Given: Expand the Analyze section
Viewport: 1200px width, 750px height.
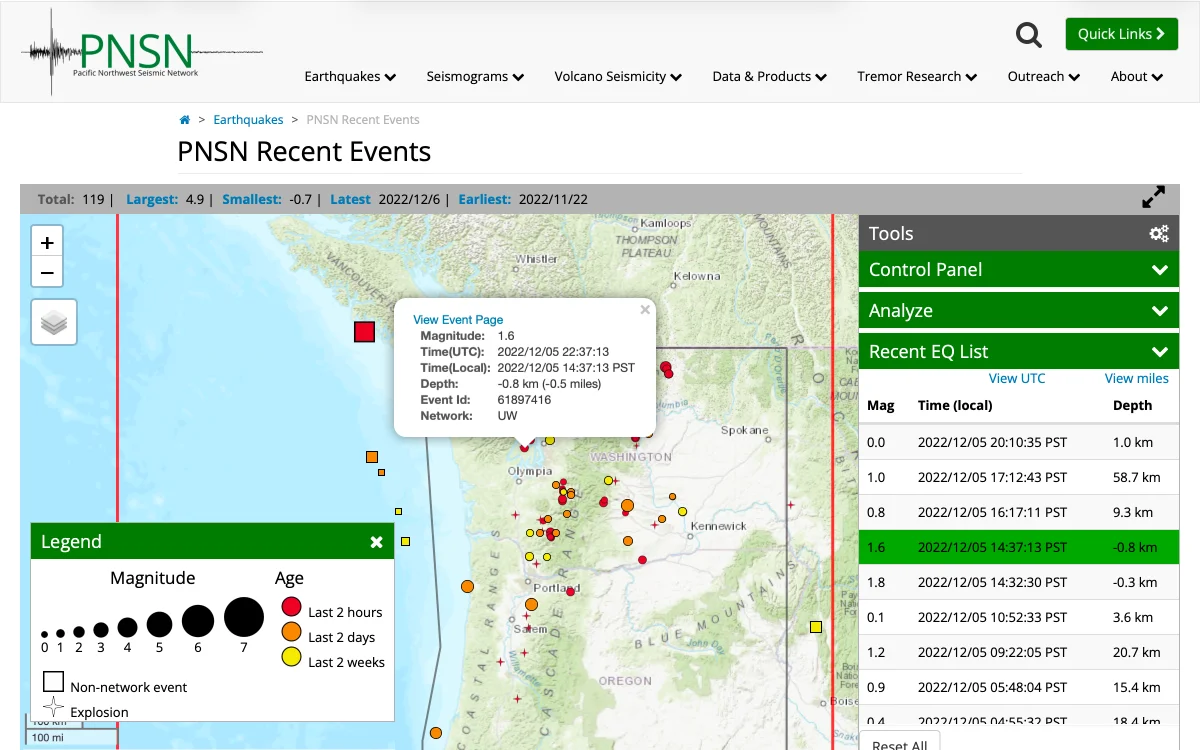Looking at the screenshot, I should (x=1019, y=311).
